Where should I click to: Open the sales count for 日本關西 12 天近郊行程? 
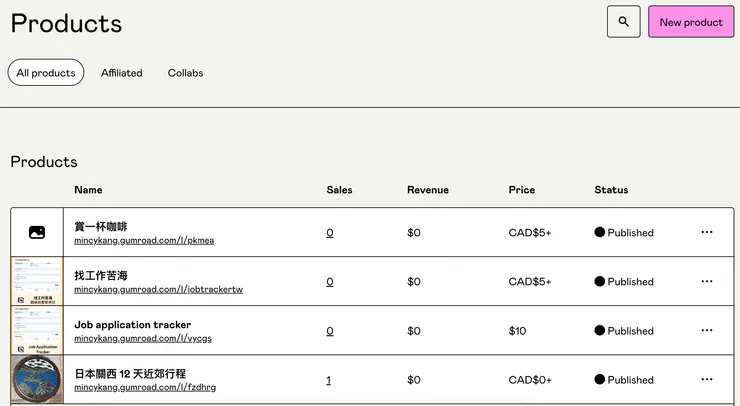coord(330,380)
